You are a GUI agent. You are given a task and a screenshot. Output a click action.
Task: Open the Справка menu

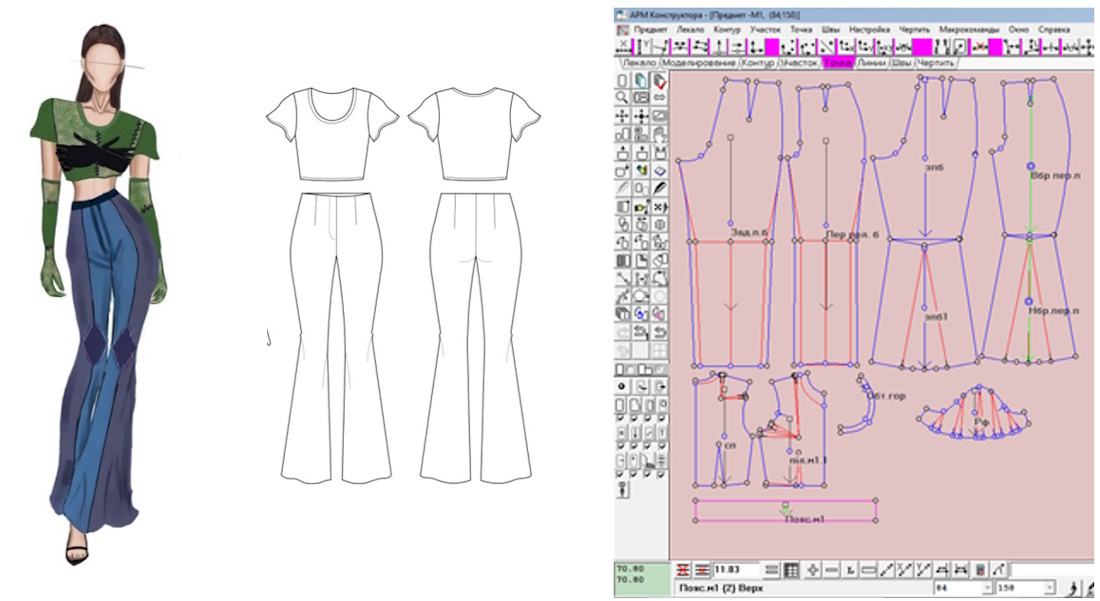(x=1053, y=30)
